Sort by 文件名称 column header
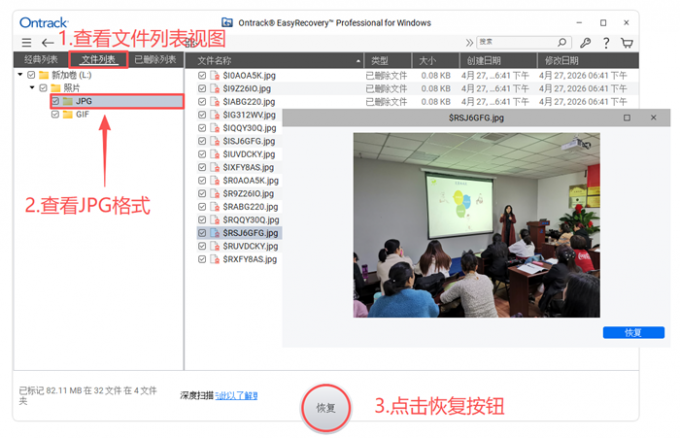Screen dimensions: 680x438 coord(275,61)
